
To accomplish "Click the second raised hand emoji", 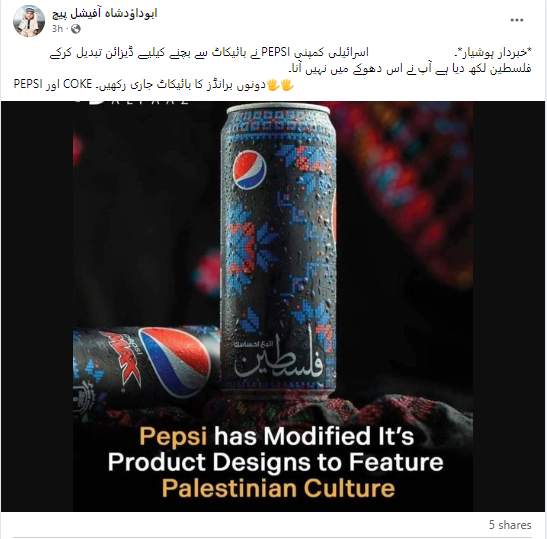I will pyautogui.click(x=274, y=85).
